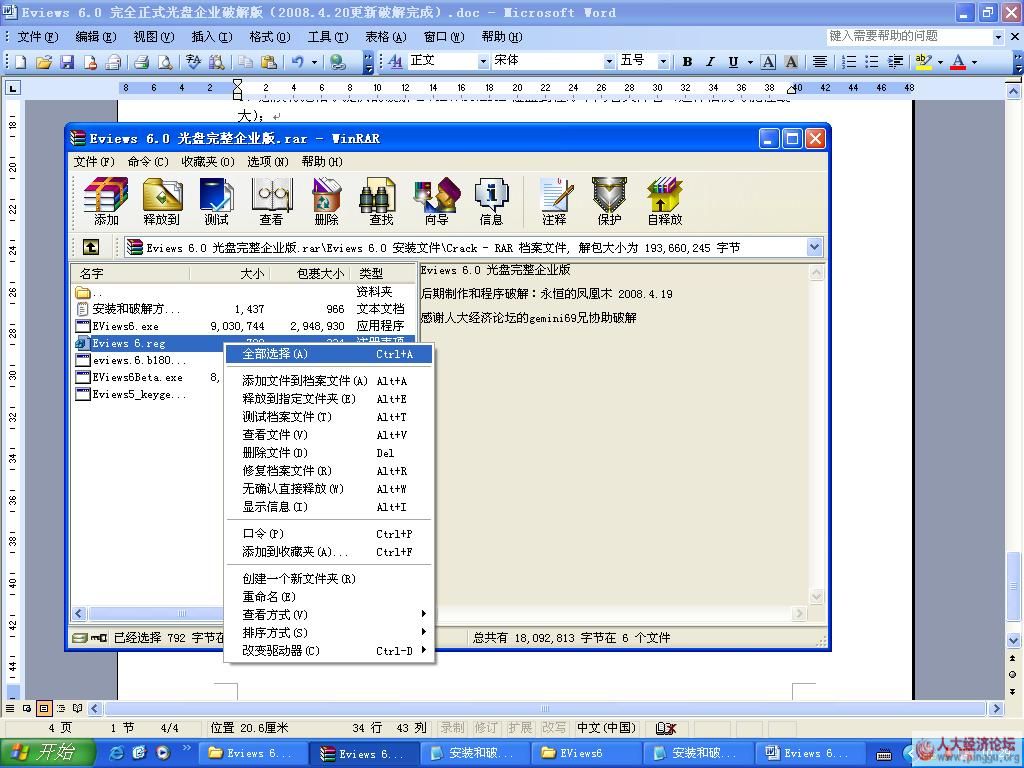Open the Wizard (向导) icon
This screenshot has height=768, width=1024.
pyautogui.click(x=436, y=202)
